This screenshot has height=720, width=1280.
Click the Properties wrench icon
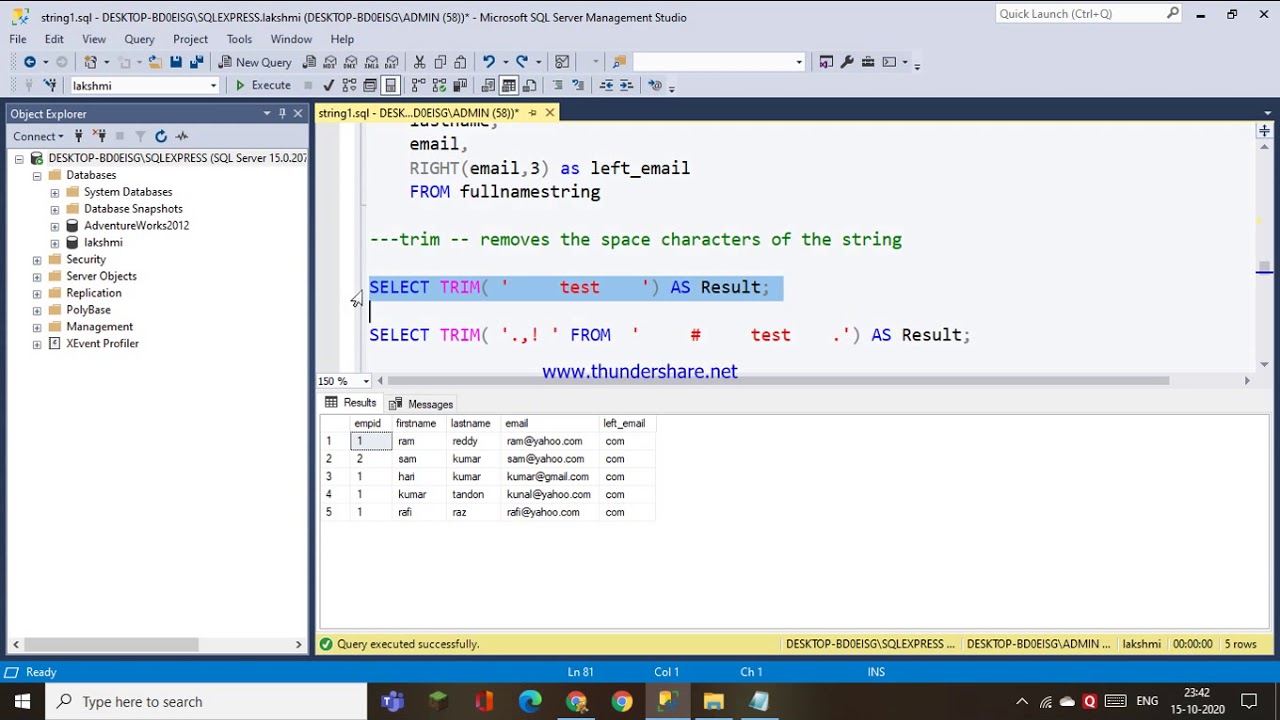coord(847,62)
